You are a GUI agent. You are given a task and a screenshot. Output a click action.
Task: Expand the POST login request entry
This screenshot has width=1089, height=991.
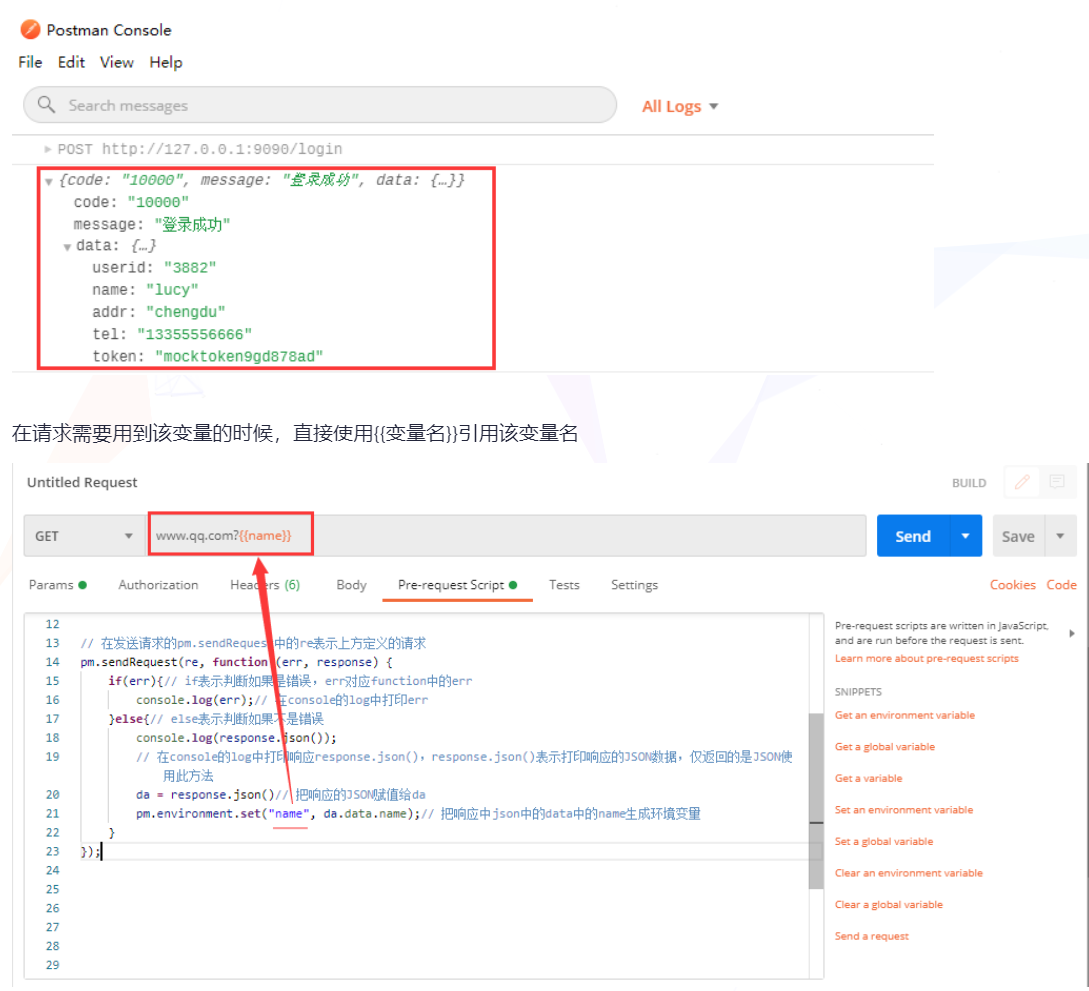tap(48, 149)
